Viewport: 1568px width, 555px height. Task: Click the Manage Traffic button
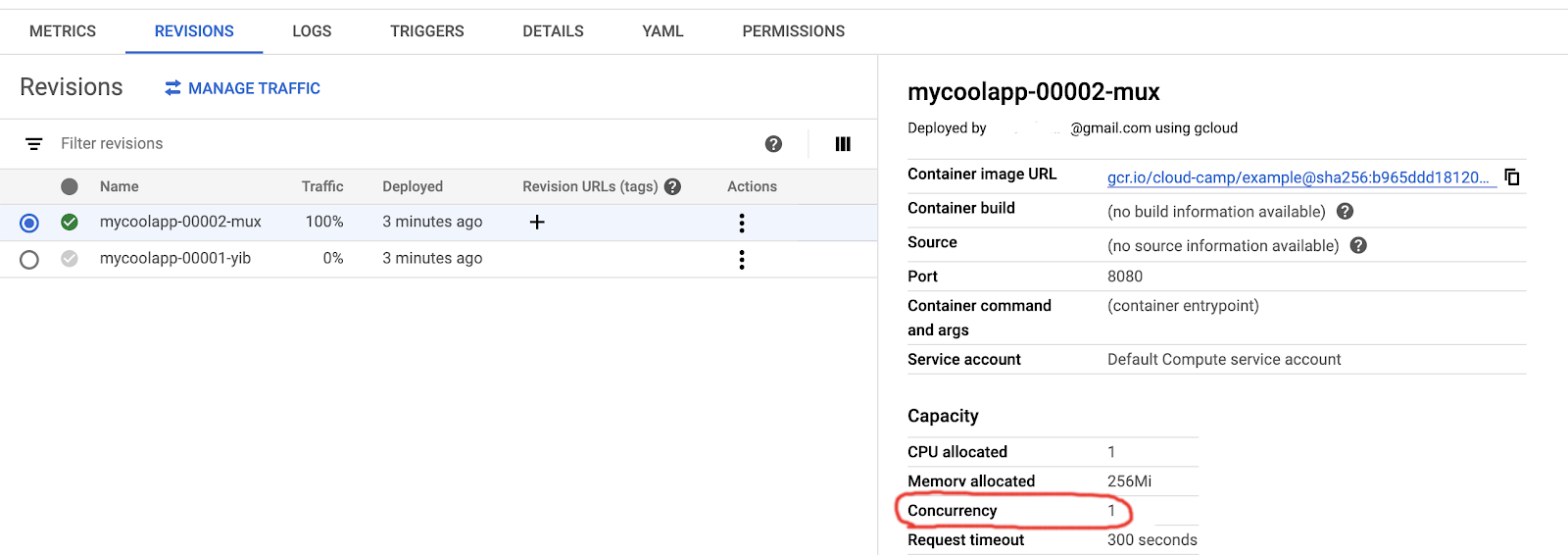point(242,88)
